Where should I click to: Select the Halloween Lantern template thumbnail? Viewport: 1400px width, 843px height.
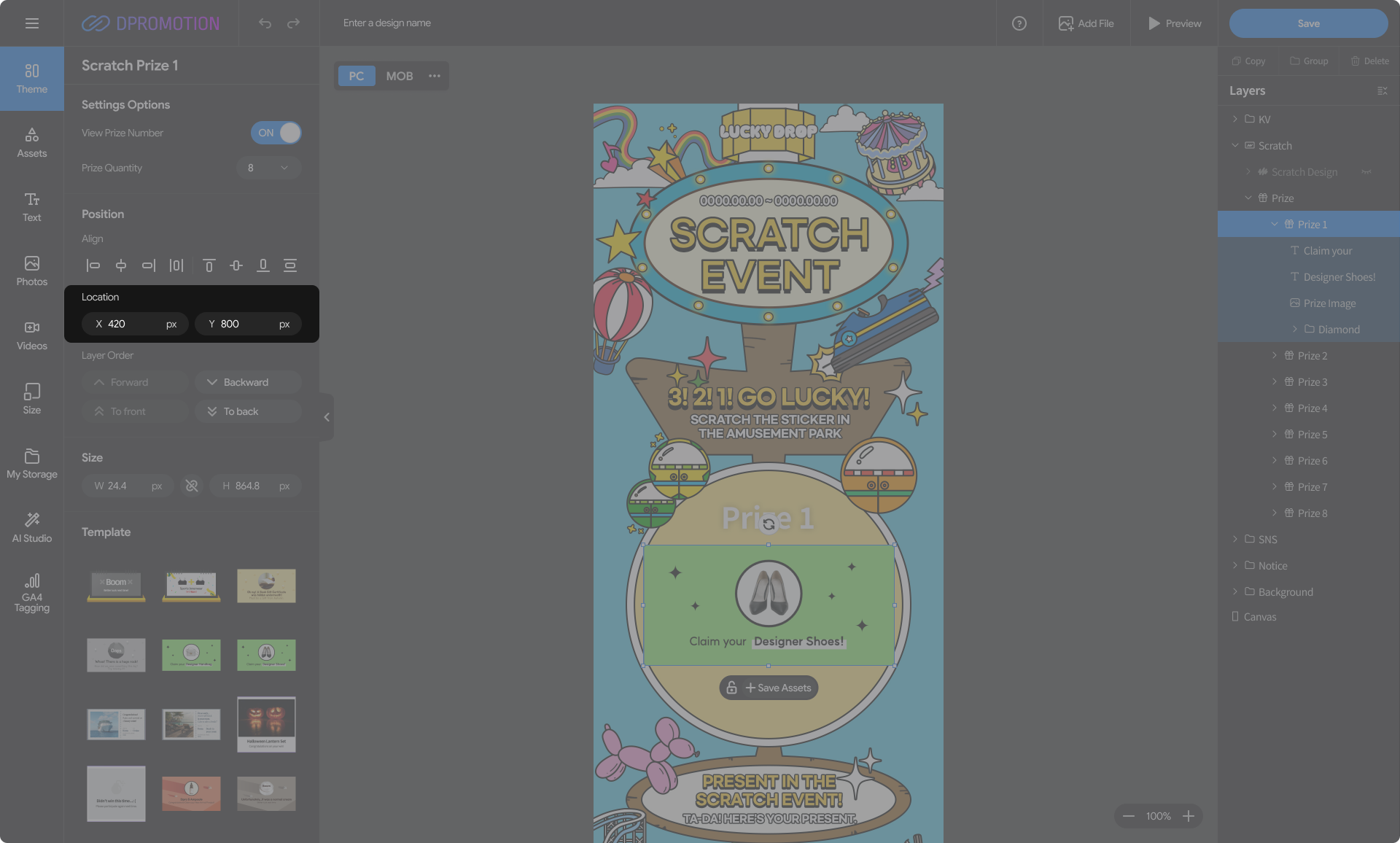(266, 723)
